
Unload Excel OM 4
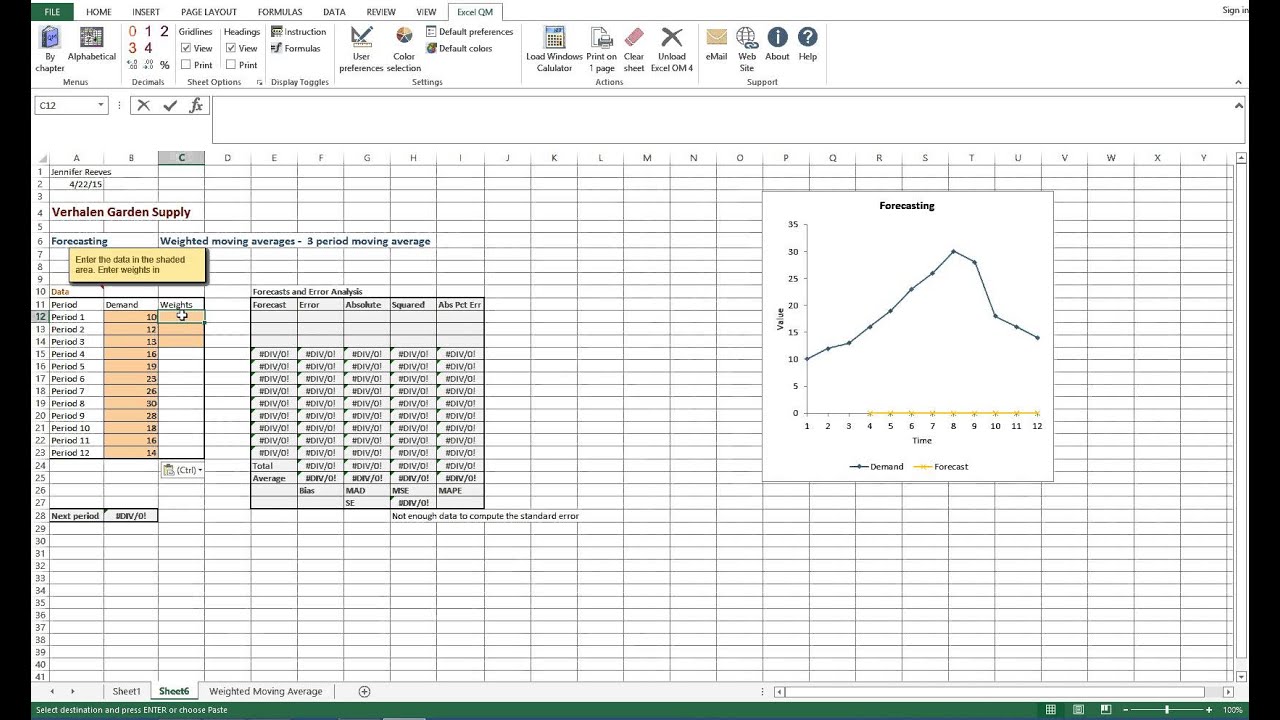coord(672,49)
